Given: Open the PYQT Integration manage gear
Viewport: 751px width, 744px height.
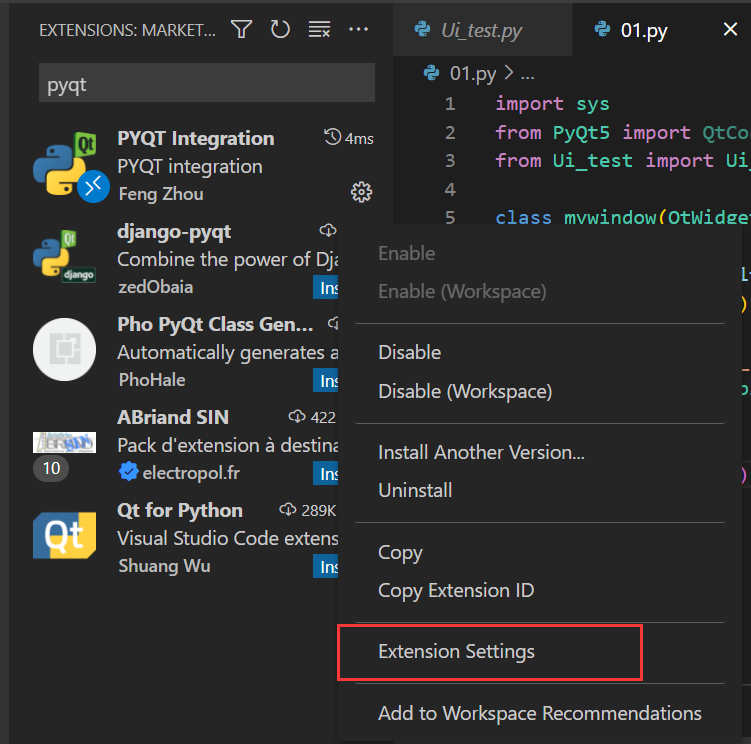Looking at the screenshot, I should click(x=361, y=192).
